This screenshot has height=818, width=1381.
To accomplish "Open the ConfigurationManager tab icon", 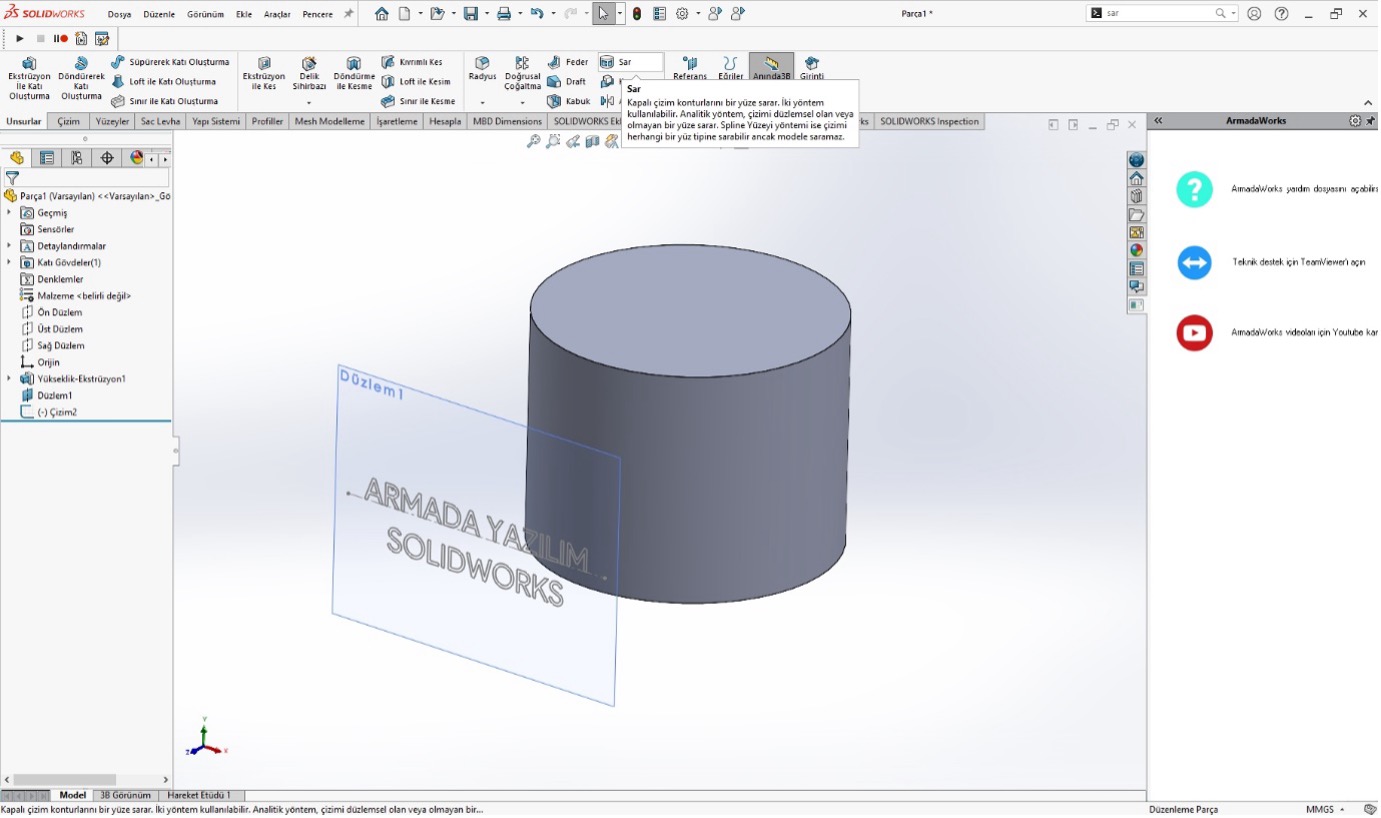I will click(76, 158).
